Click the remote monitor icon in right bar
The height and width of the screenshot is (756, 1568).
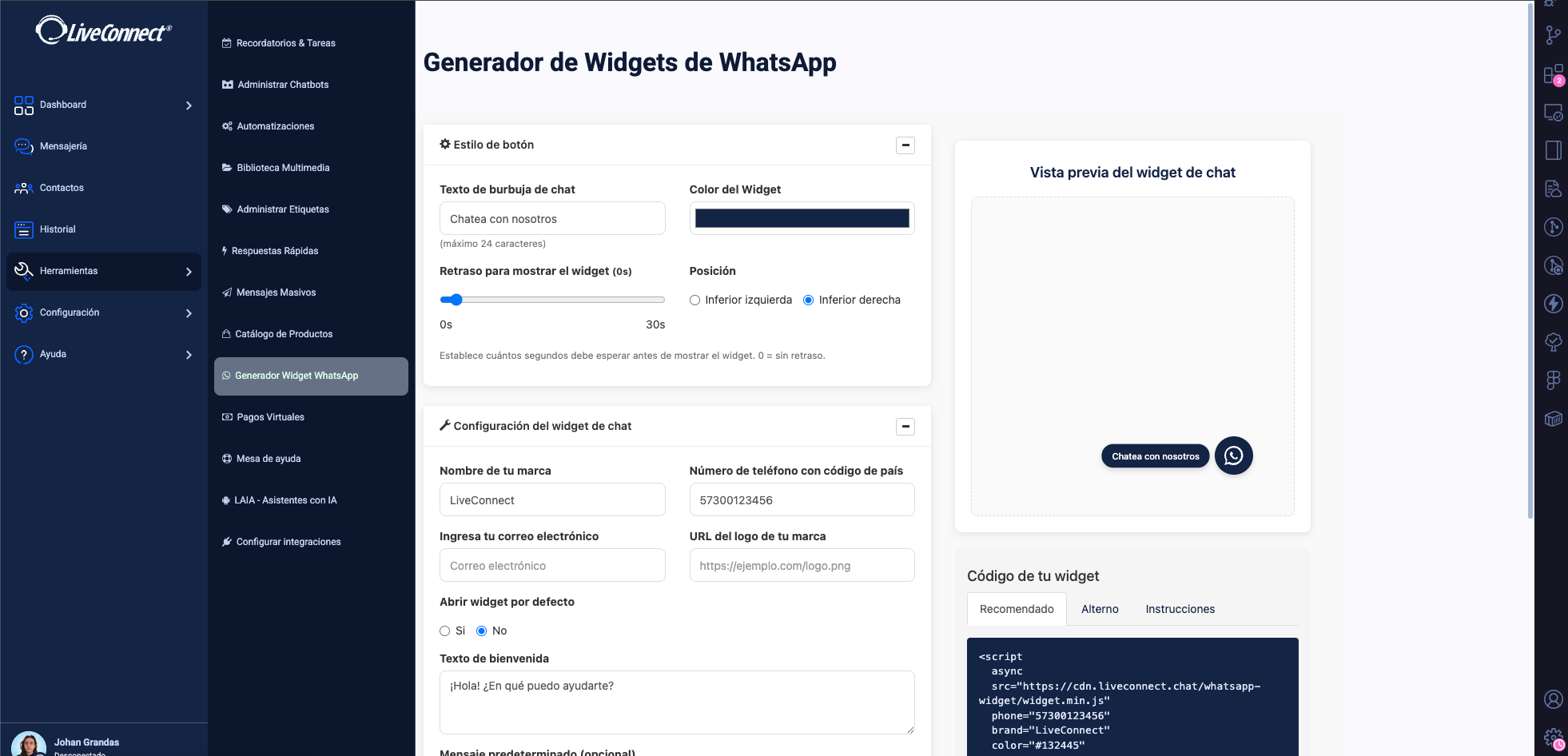tap(1553, 113)
